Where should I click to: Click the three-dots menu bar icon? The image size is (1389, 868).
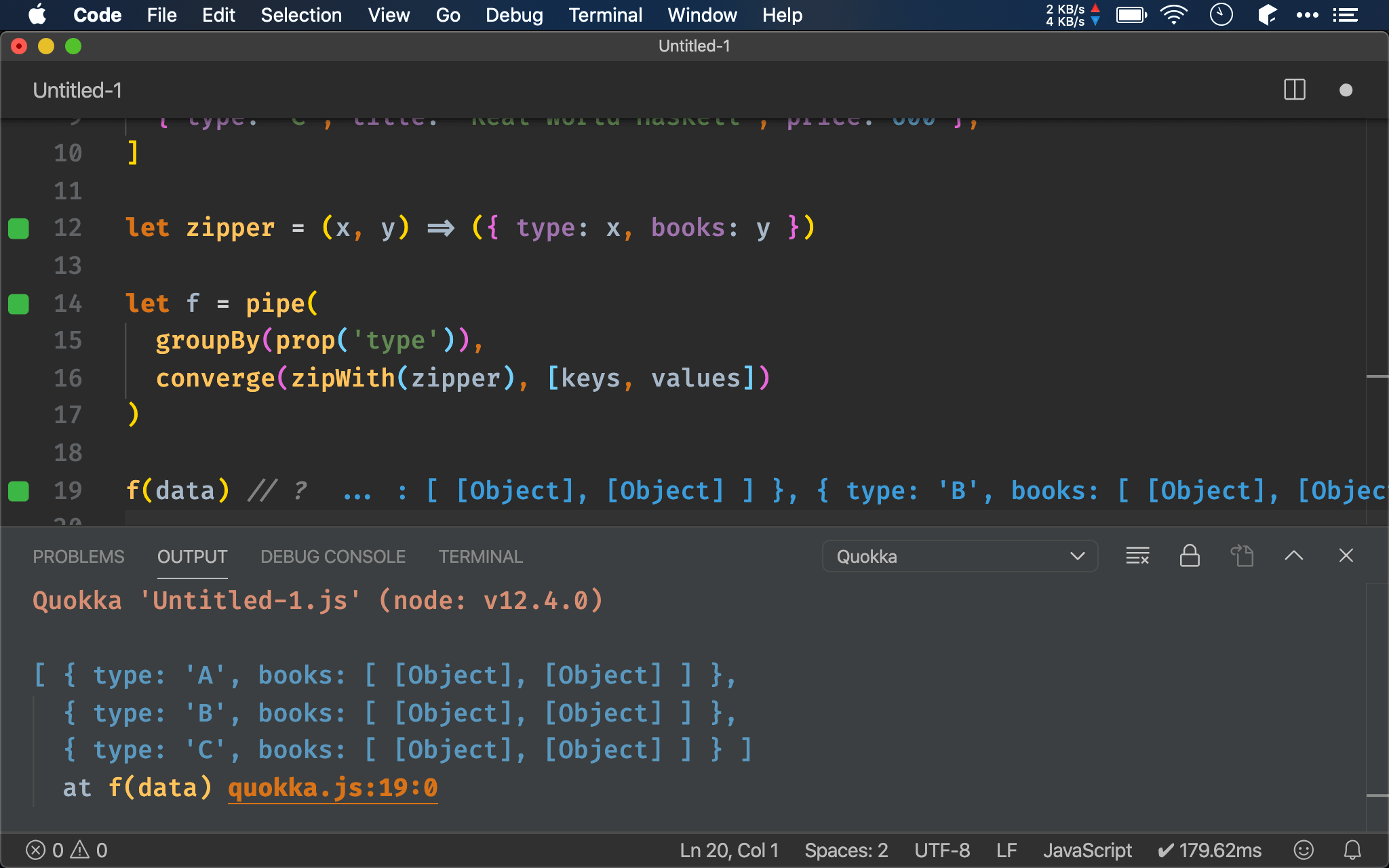[x=1307, y=15]
